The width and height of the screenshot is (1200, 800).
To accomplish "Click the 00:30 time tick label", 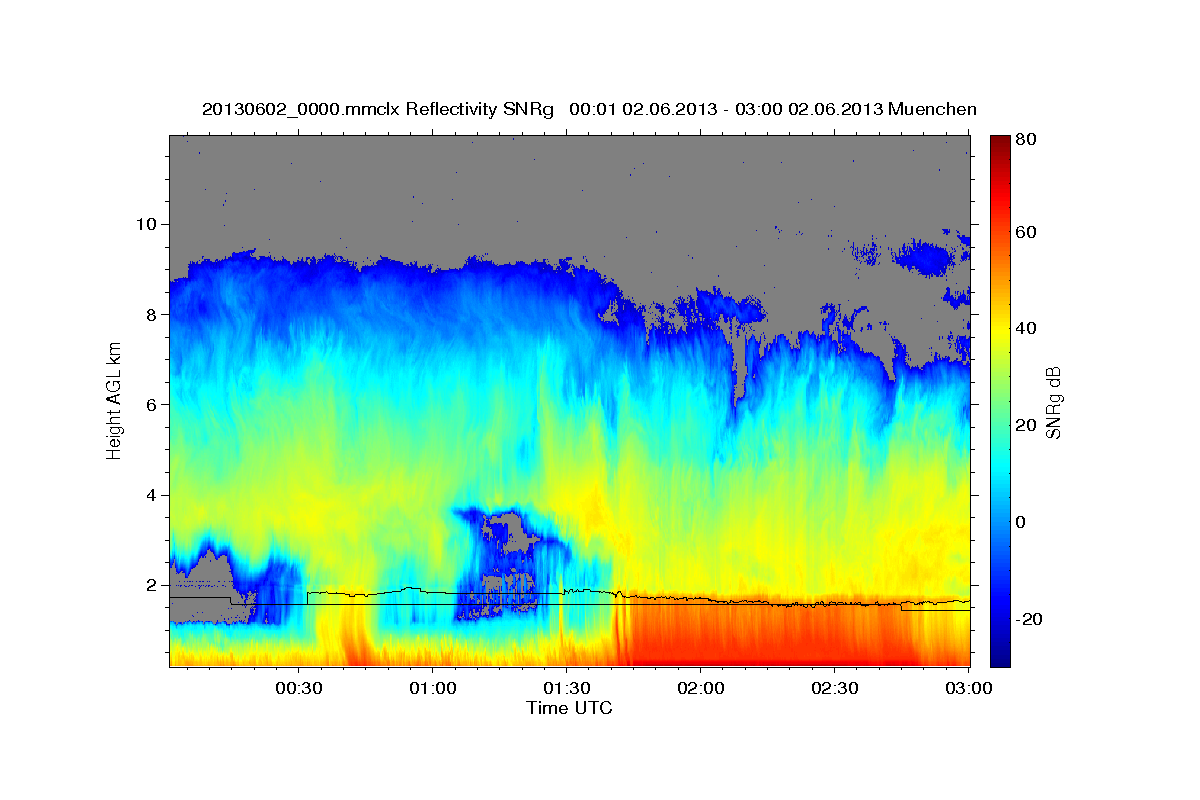I will tap(298, 689).
